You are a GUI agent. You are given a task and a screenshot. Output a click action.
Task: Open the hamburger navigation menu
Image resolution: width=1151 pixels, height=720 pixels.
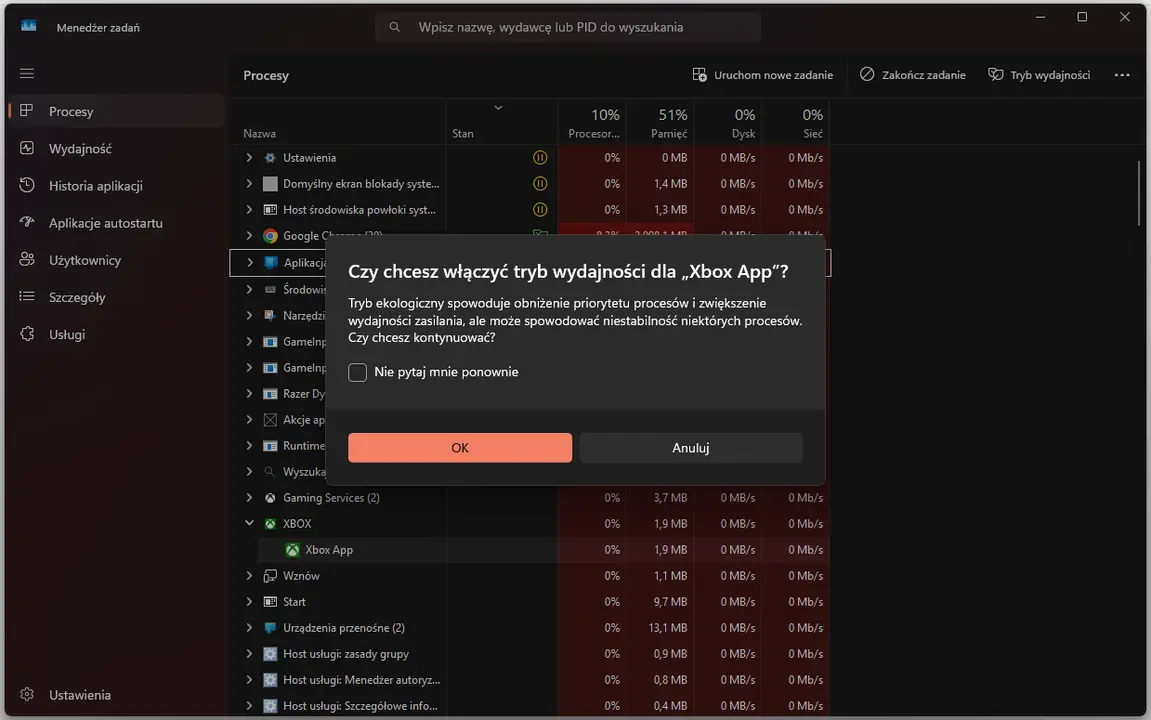27,73
